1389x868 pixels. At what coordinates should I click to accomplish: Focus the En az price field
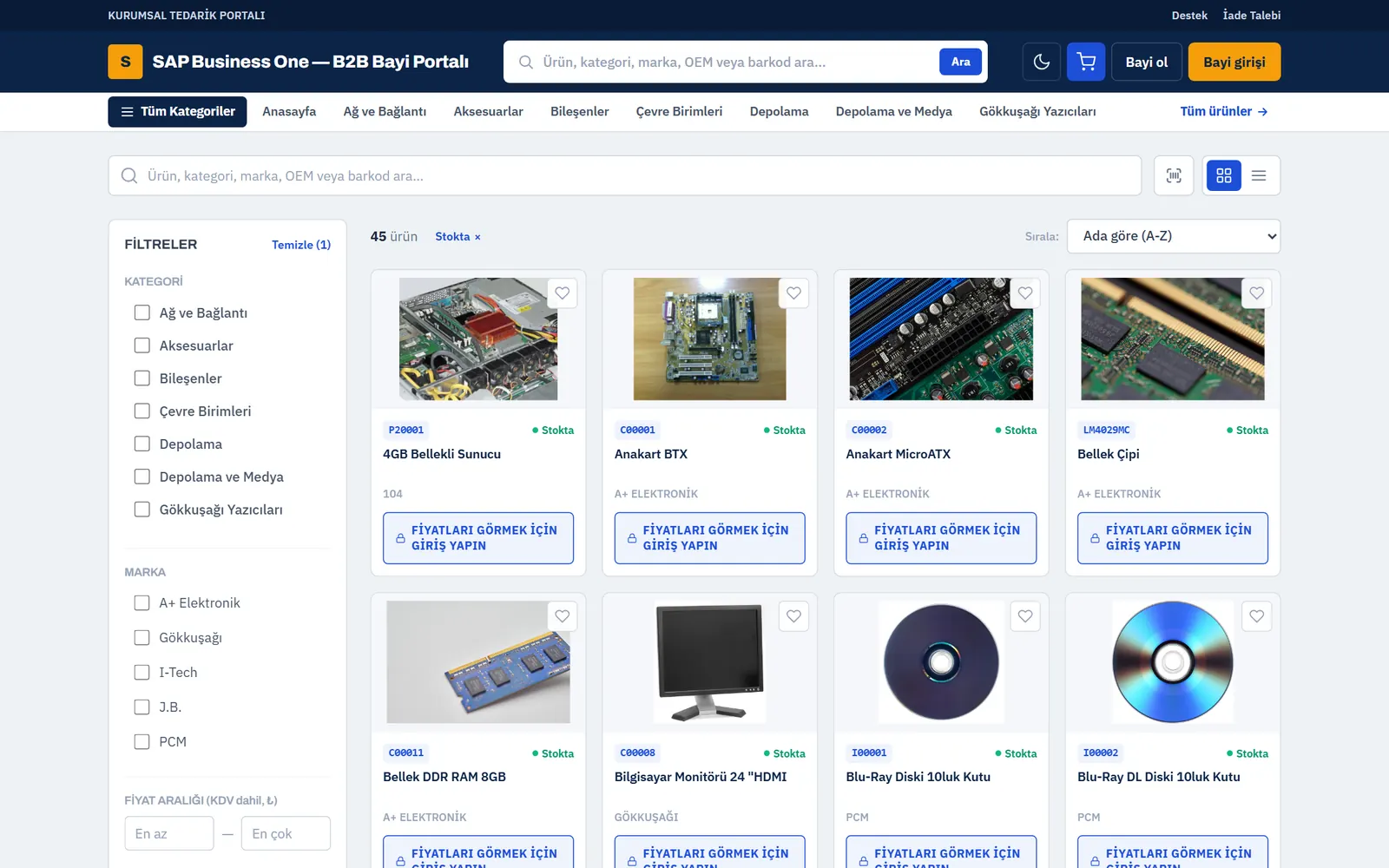(169, 833)
